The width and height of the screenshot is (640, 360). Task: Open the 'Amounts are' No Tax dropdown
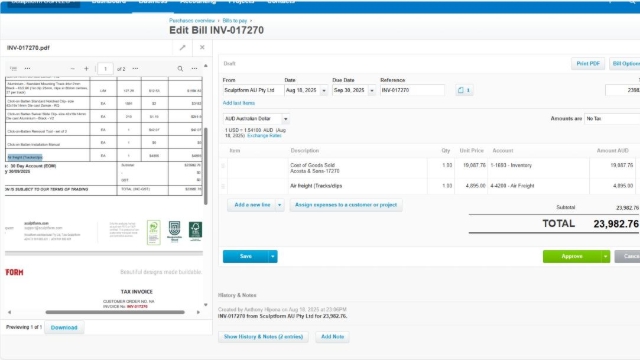click(x=612, y=119)
